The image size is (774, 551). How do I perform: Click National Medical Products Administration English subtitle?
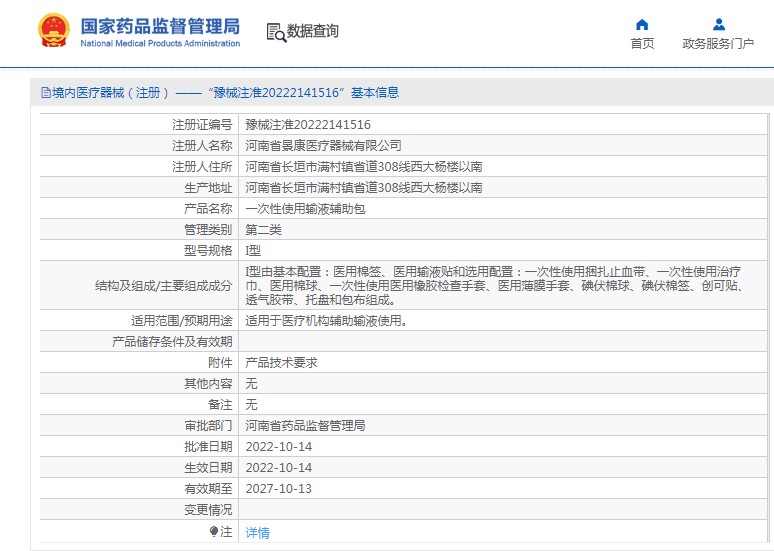160,43
